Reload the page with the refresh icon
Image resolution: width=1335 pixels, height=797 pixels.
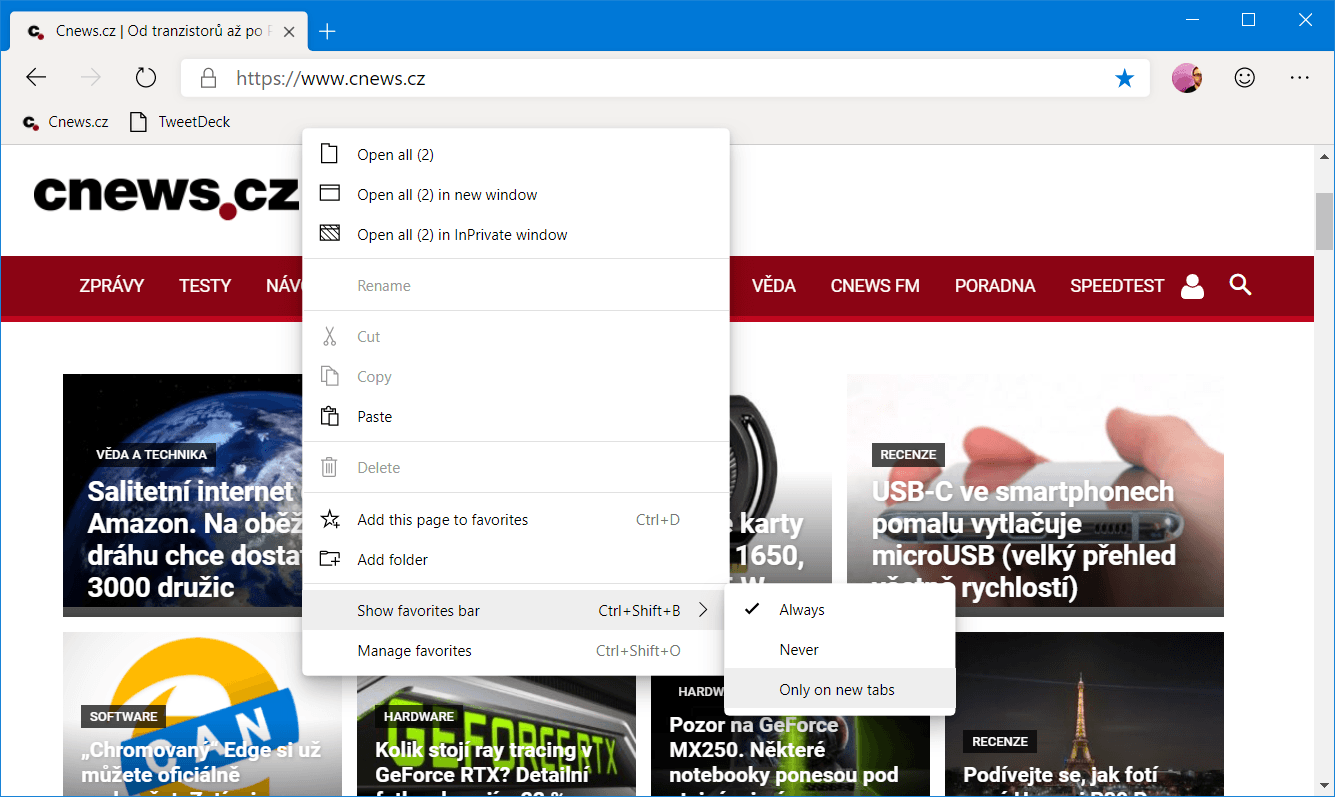coord(146,77)
